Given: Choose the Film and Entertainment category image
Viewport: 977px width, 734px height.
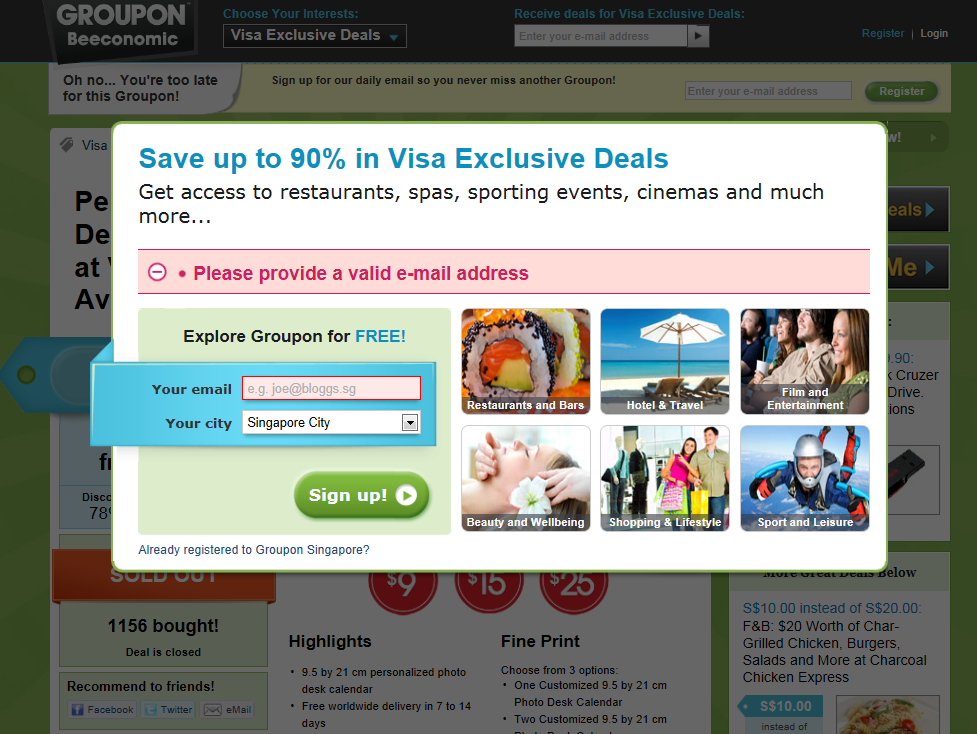Looking at the screenshot, I should 804,361.
